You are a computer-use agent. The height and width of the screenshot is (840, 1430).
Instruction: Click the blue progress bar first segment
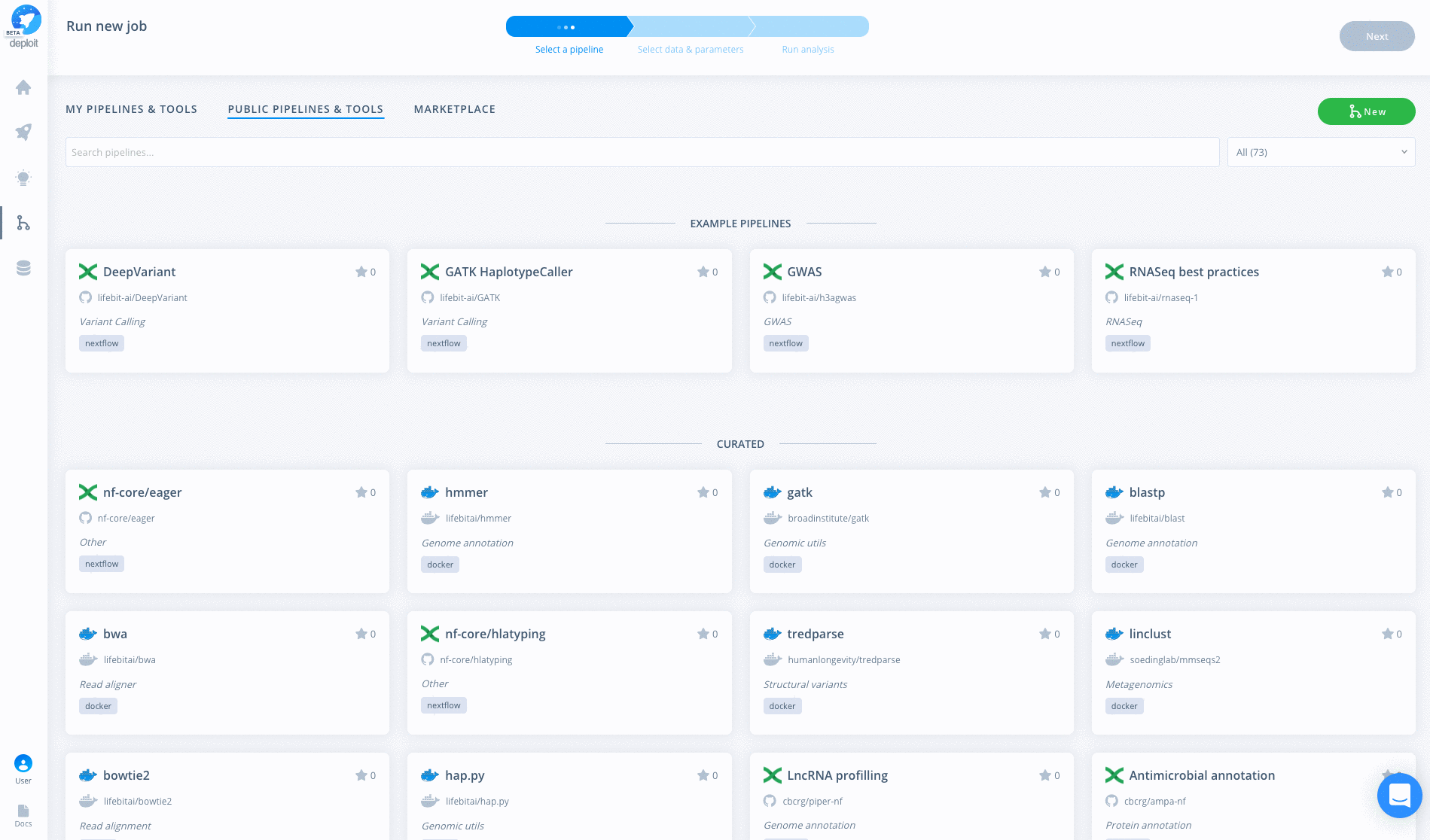(569, 26)
